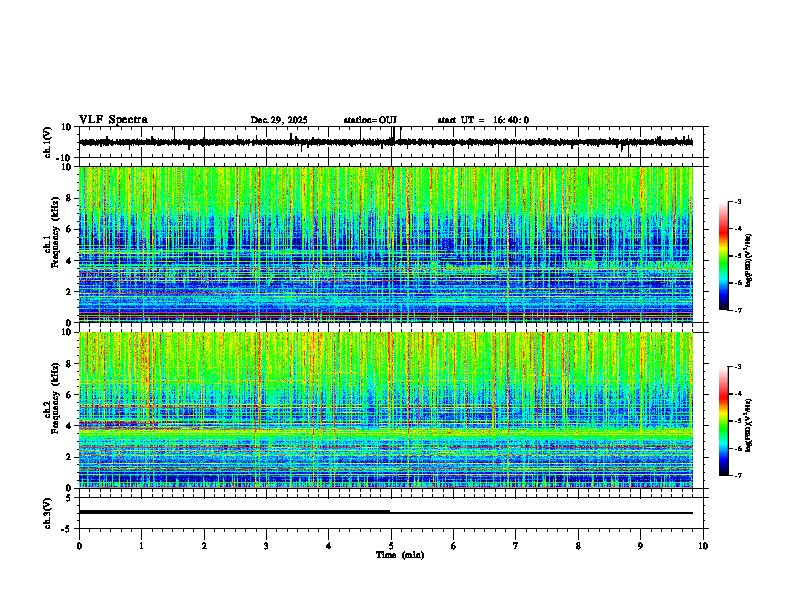This screenshot has height=612, width=792.
Task: Click time axis tick label "6"
Action: coord(454,546)
